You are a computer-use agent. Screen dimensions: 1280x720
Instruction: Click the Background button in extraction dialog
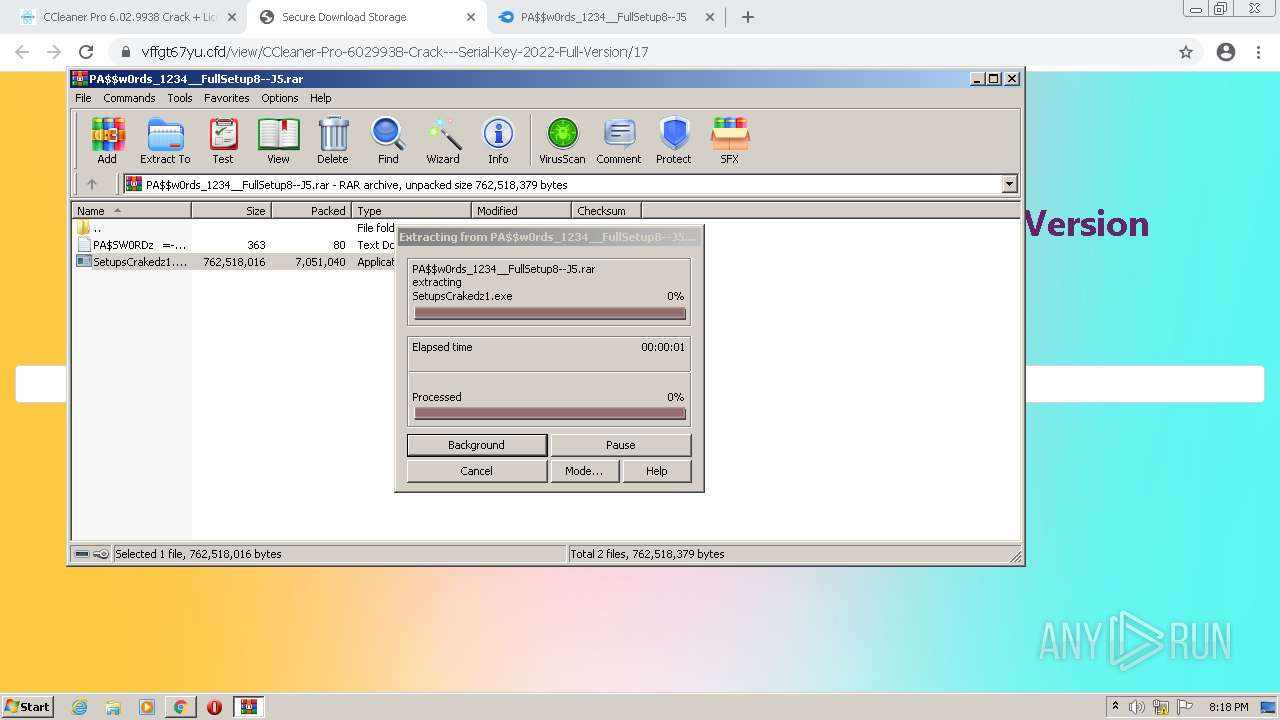click(476, 445)
